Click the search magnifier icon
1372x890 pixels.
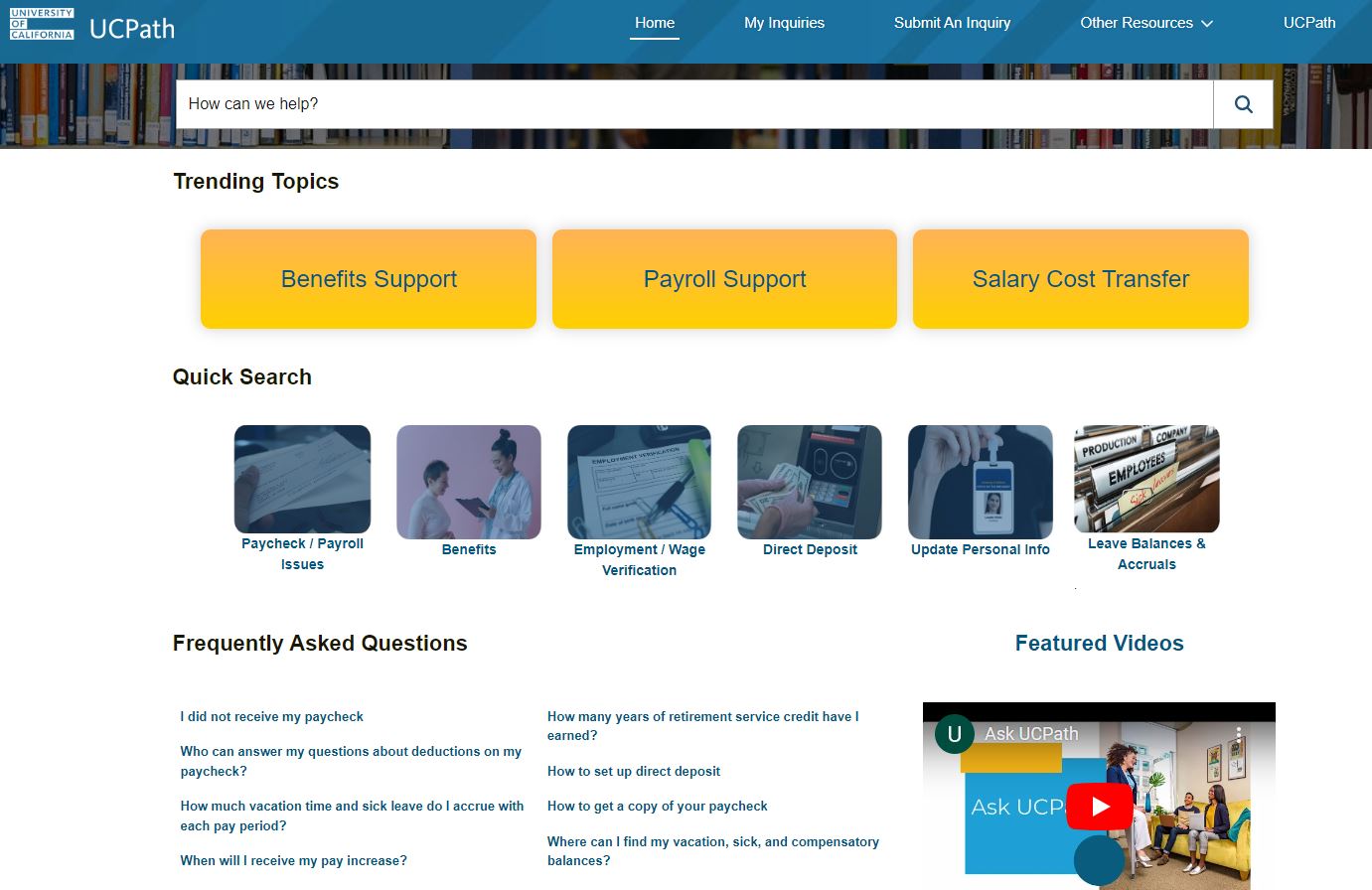(x=1243, y=104)
